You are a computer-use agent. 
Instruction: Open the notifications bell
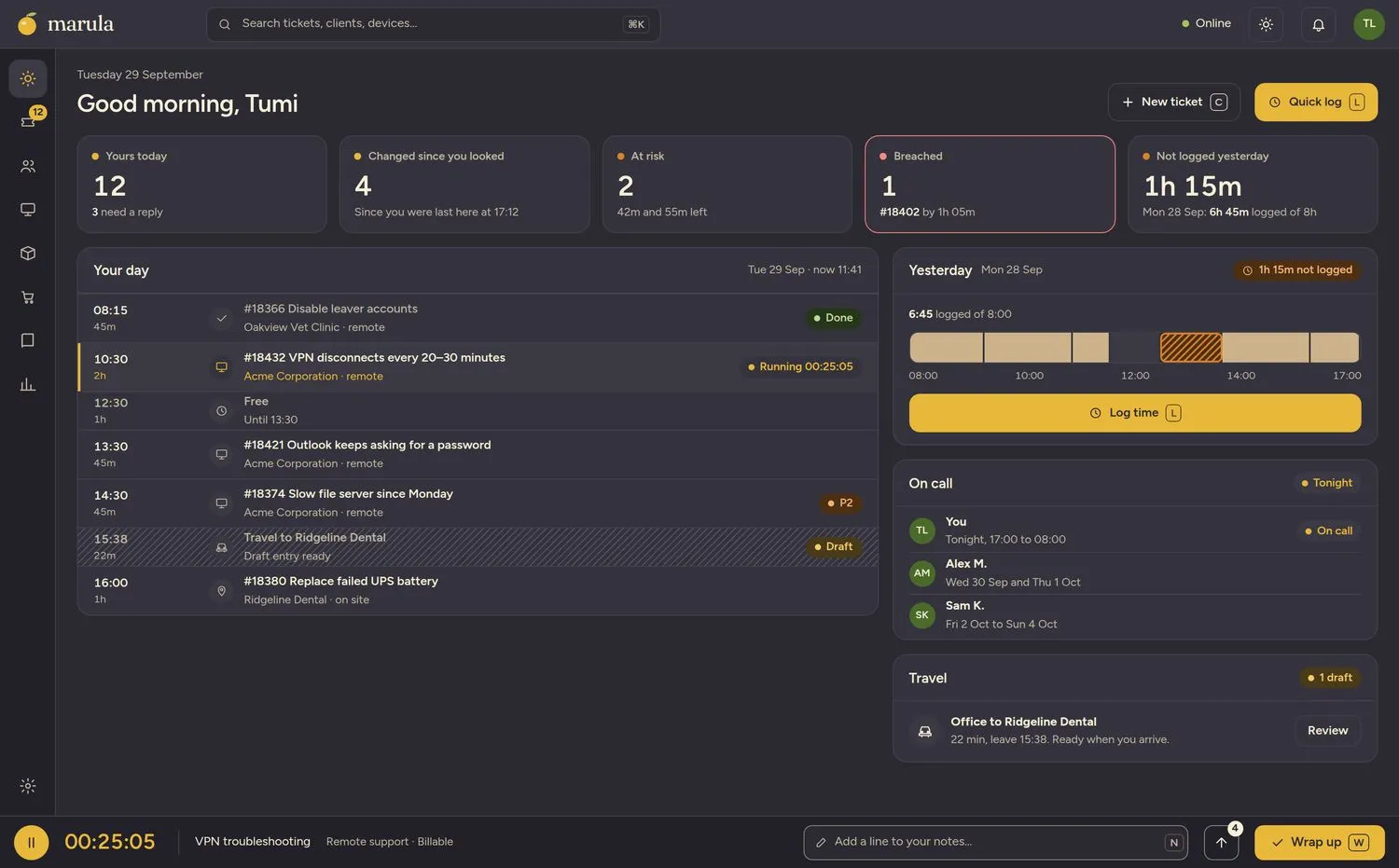[1318, 24]
